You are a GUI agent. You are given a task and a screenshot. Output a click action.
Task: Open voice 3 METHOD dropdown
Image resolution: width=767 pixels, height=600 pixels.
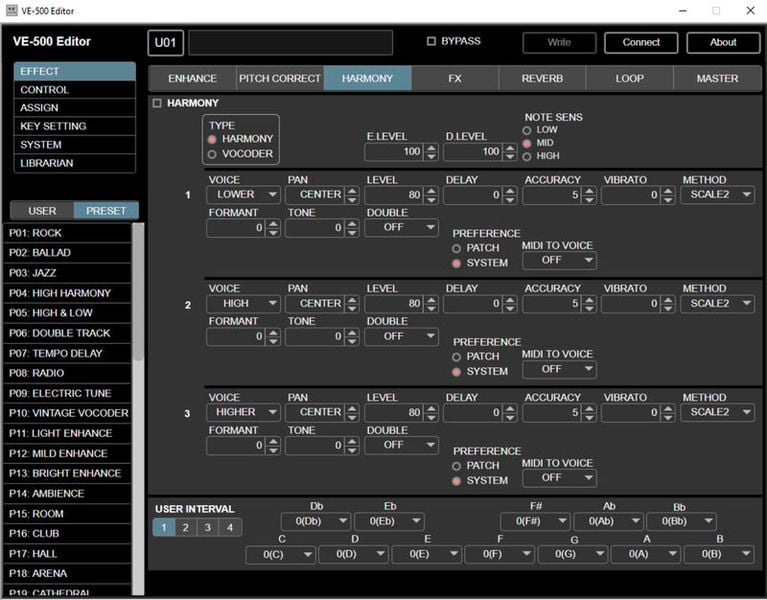[717, 412]
